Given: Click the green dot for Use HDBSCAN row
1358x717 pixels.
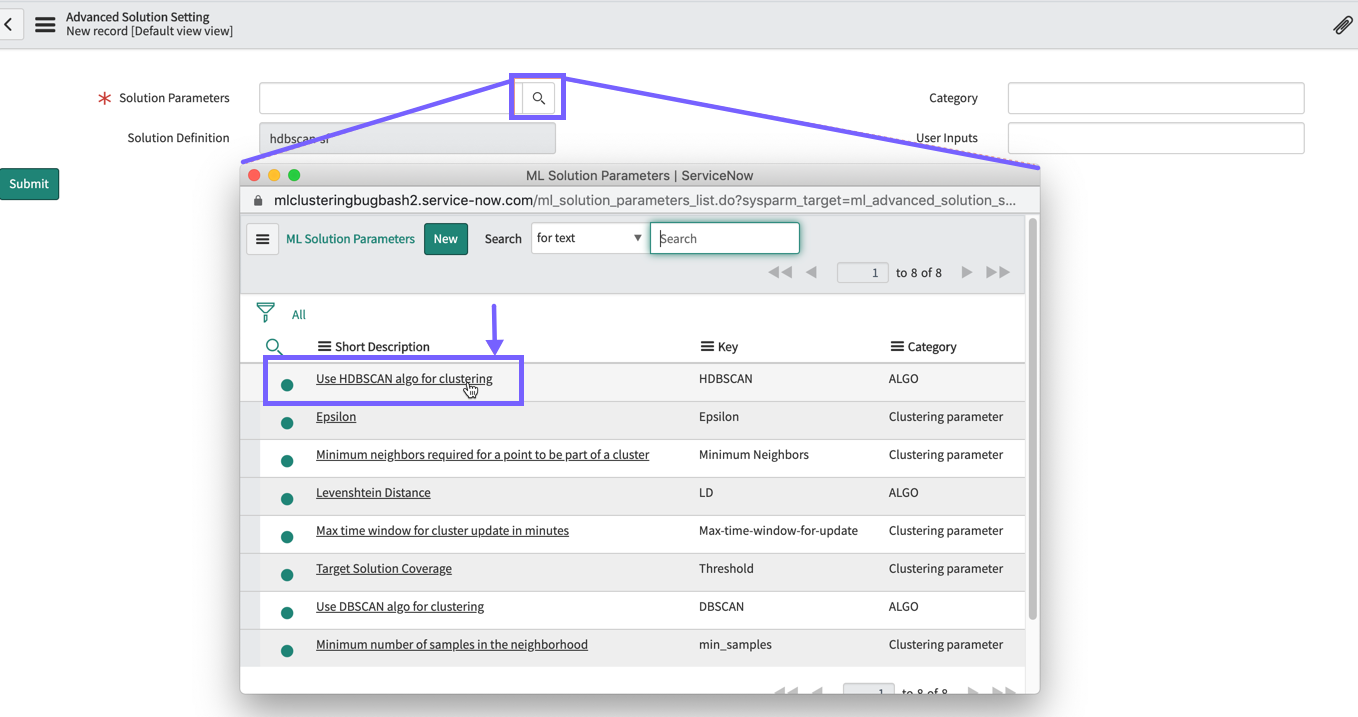Looking at the screenshot, I should point(287,385).
